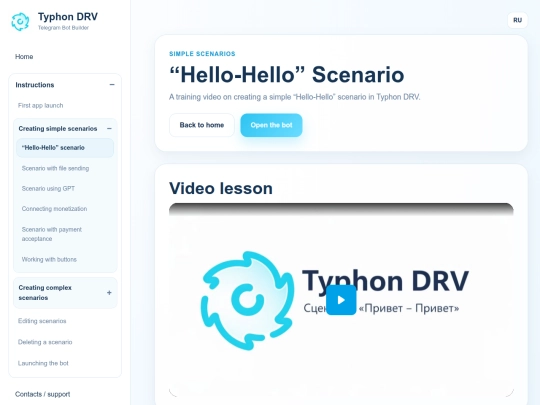The height and width of the screenshot is (405, 540).
Task: Play the video lesson
Action: pyautogui.click(x=341, y=300)
